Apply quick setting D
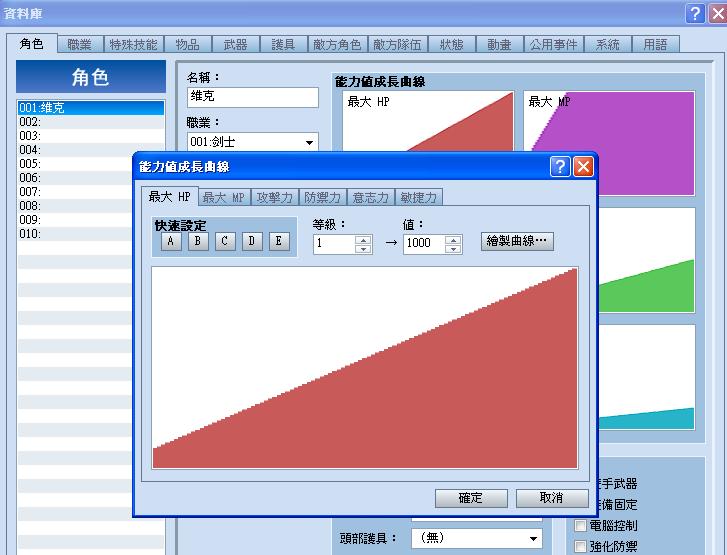 [252, 241]
